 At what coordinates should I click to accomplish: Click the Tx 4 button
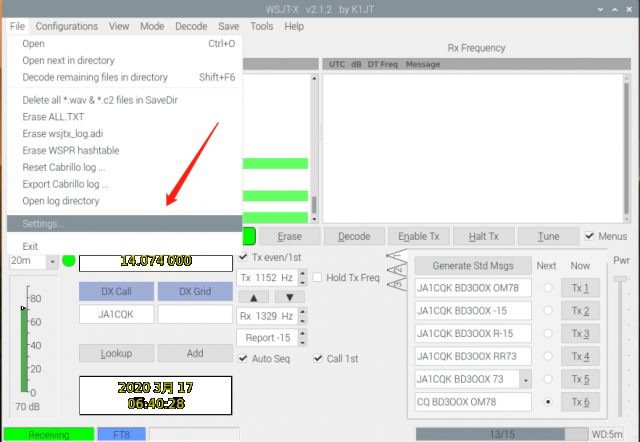tap(580, 356)
